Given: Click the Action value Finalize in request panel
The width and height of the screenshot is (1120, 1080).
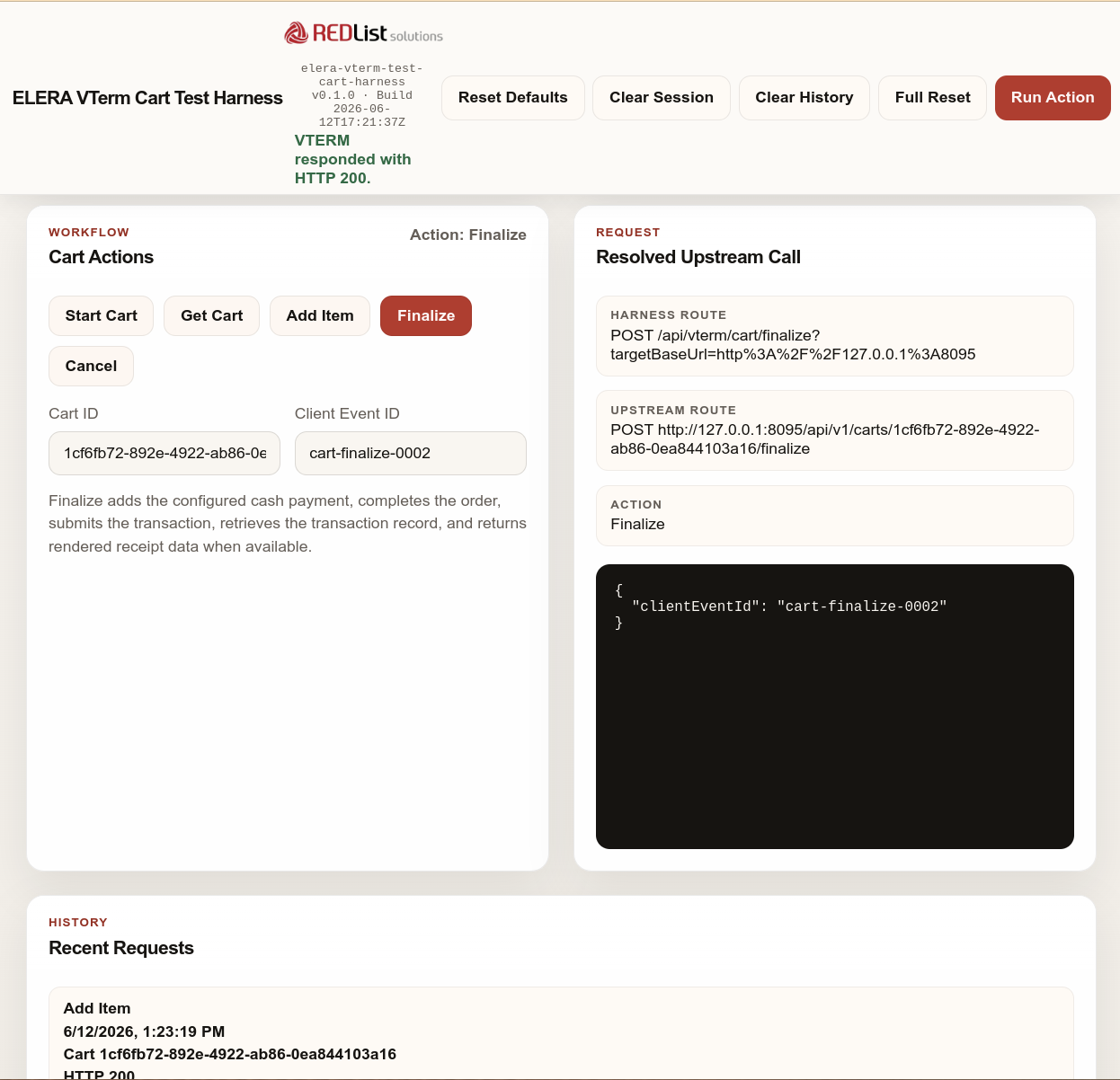Looking at the screenshot, I should (x=637, y=525).
